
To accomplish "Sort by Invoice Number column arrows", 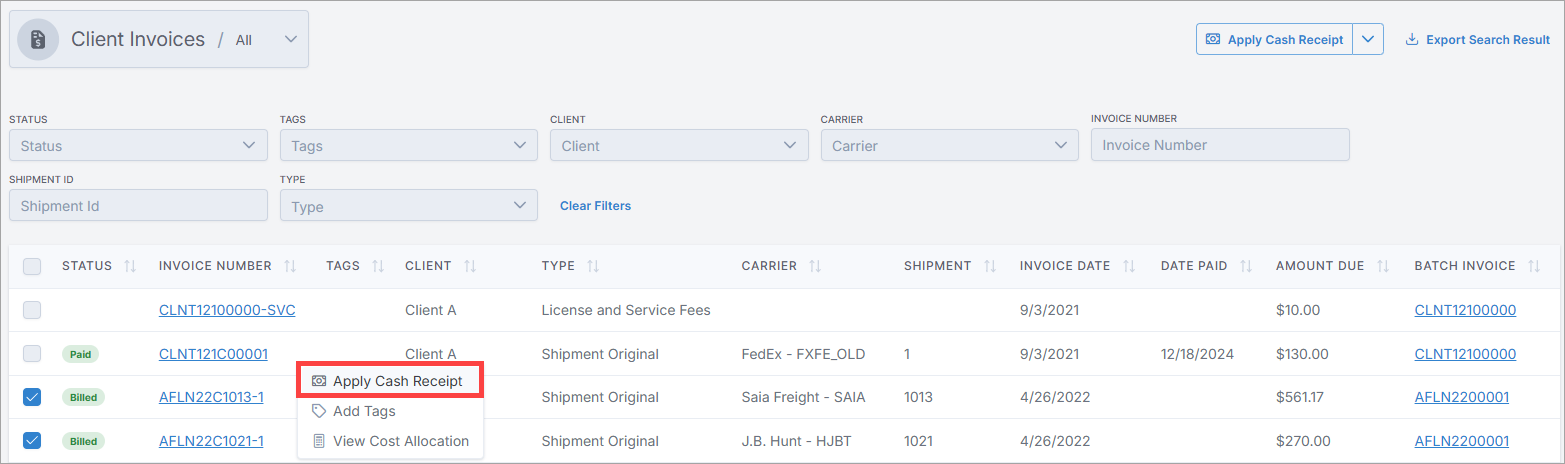I will [x=291, y=266].
